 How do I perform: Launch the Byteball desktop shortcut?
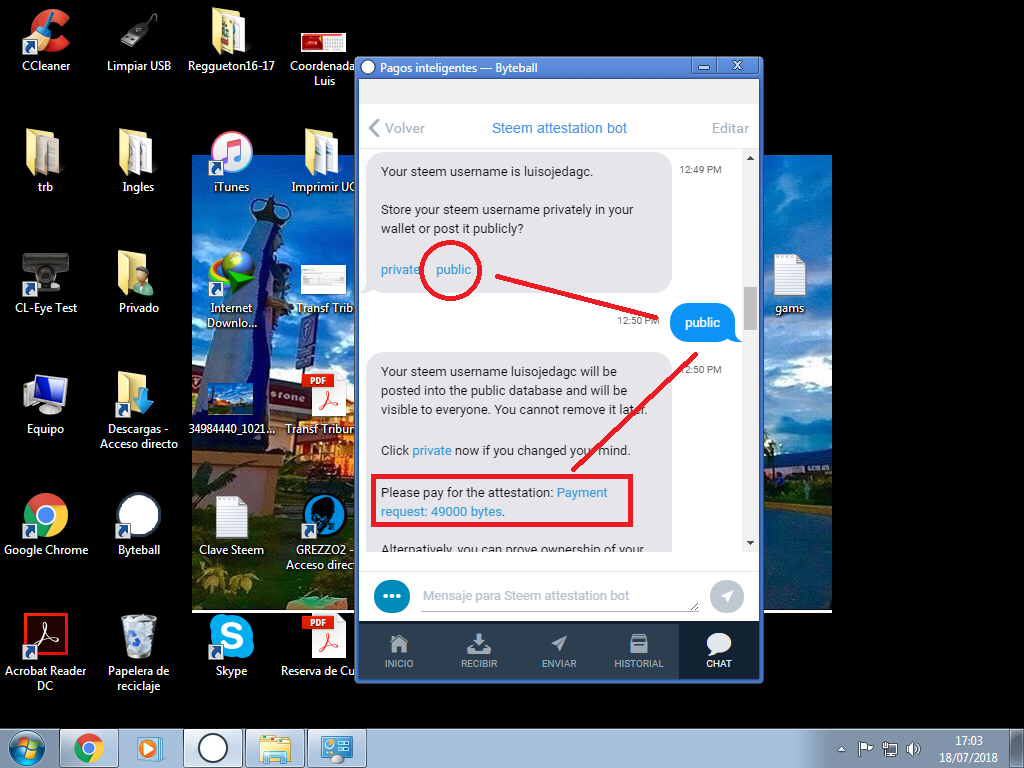click(138, 524)
